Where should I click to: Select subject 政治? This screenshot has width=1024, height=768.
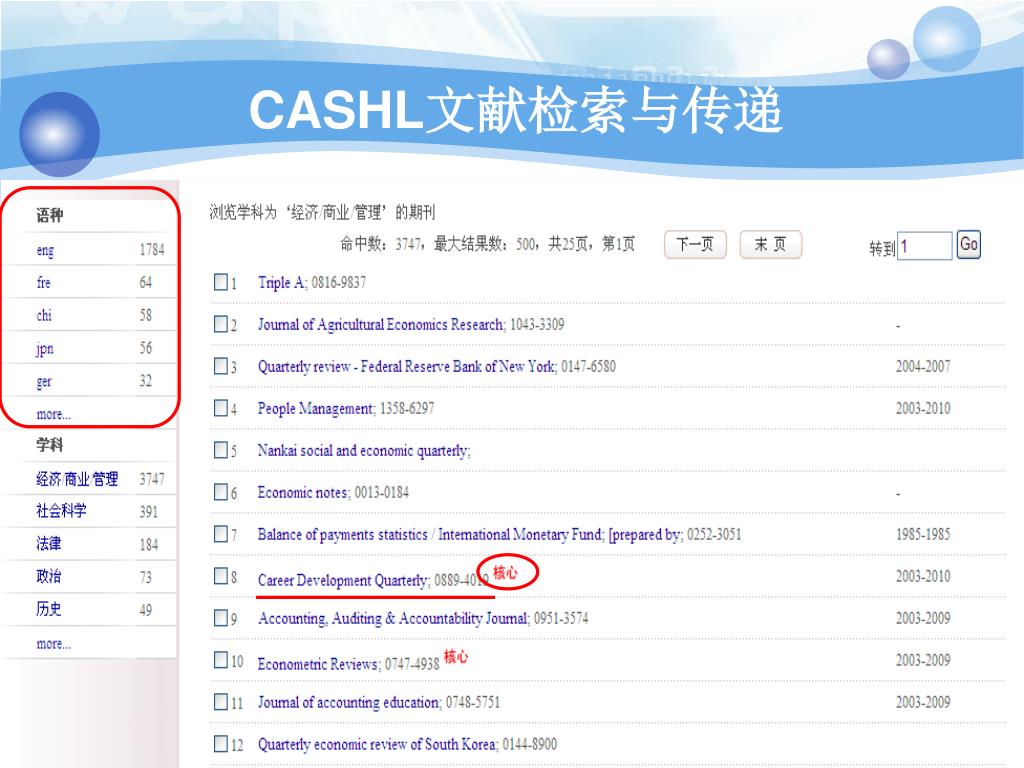tap(49, 576)
